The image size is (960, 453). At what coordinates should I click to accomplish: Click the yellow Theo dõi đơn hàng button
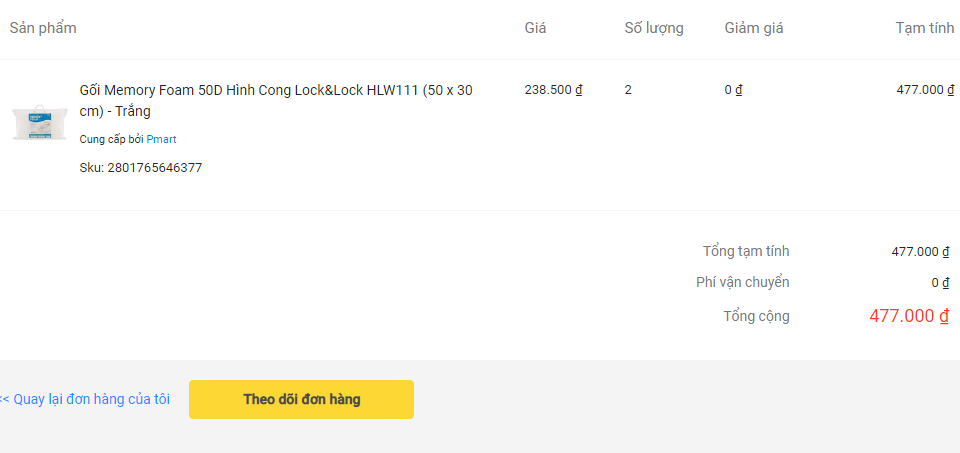click(301, 399)
